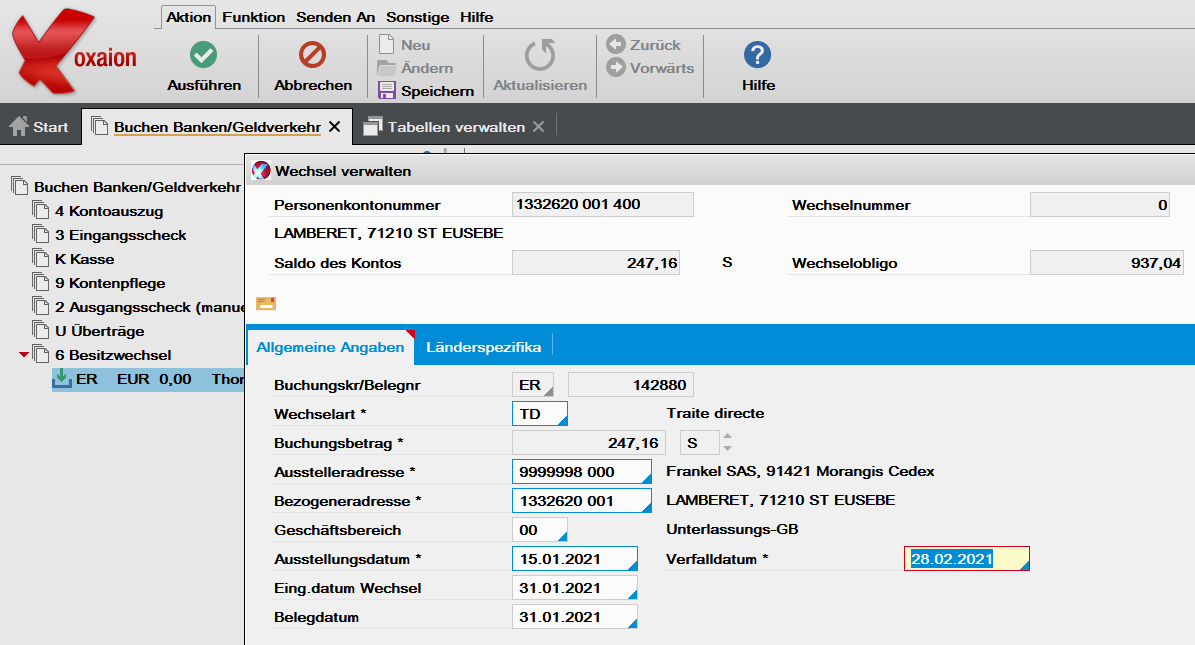The width and height of the screenshot is (1195, 645).
Task: Select the Buchen Banken/Geldverkehr tab
Action: pyautogui.click(x=217, y=127)
